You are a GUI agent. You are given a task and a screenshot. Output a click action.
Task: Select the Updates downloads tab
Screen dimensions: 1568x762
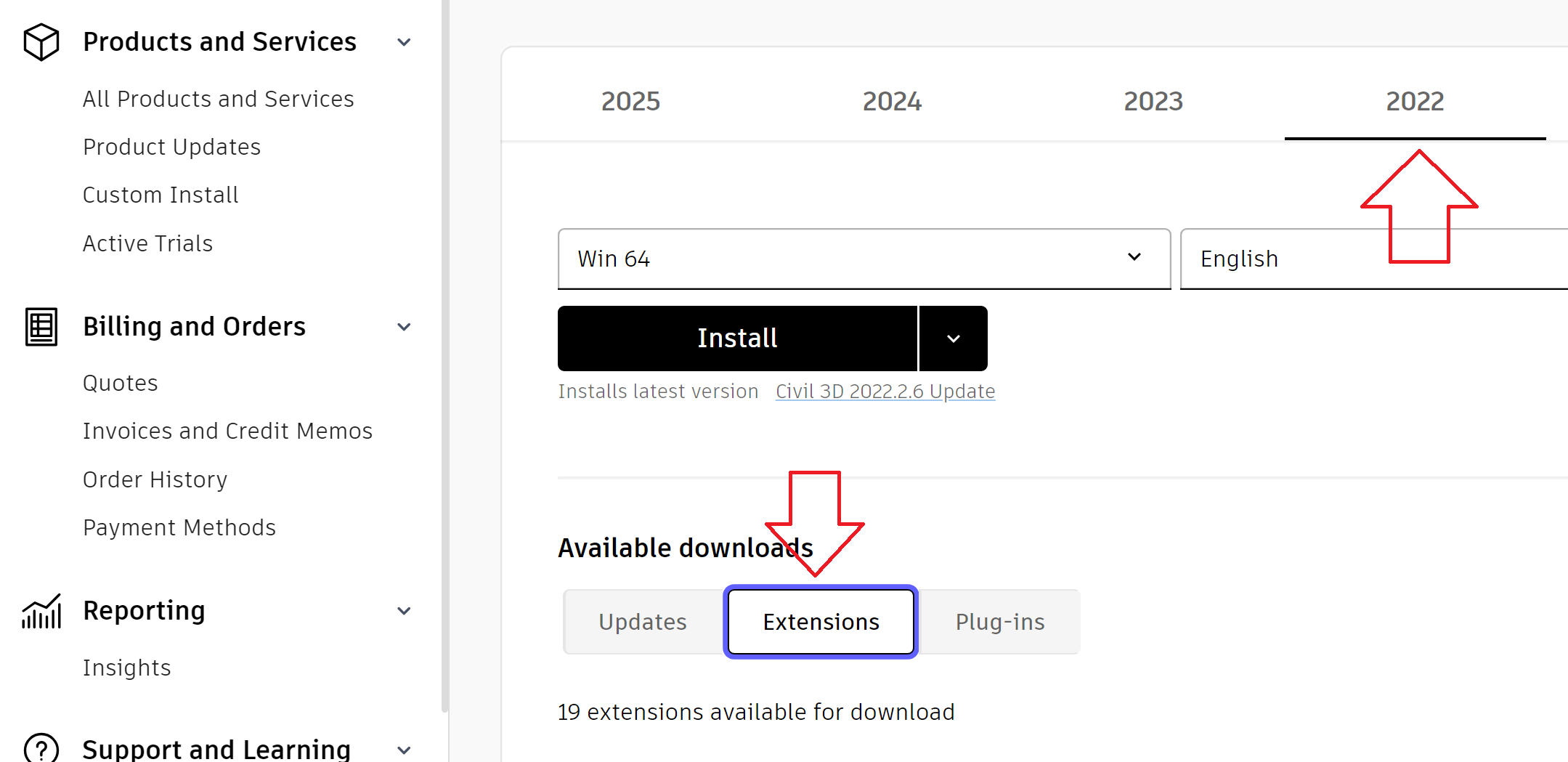point(642,622)
